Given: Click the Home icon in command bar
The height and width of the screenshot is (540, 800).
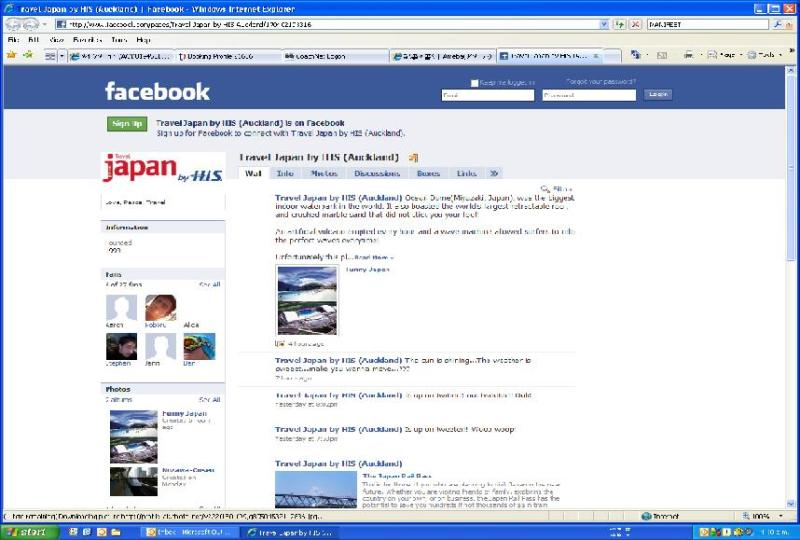Looking at the screenshot, I should tap(636, 55).
